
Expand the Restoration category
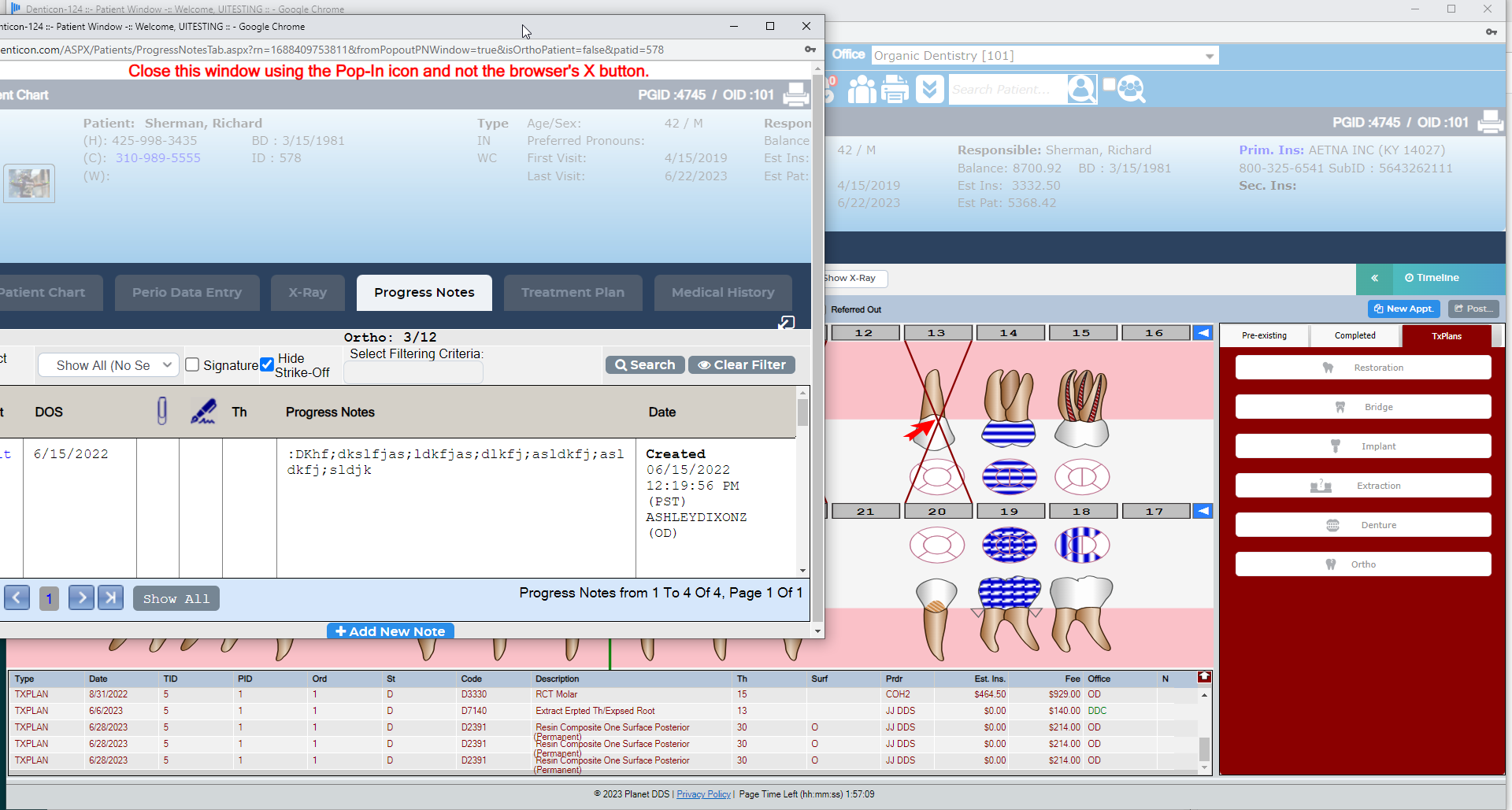[x=1363, y=368]
